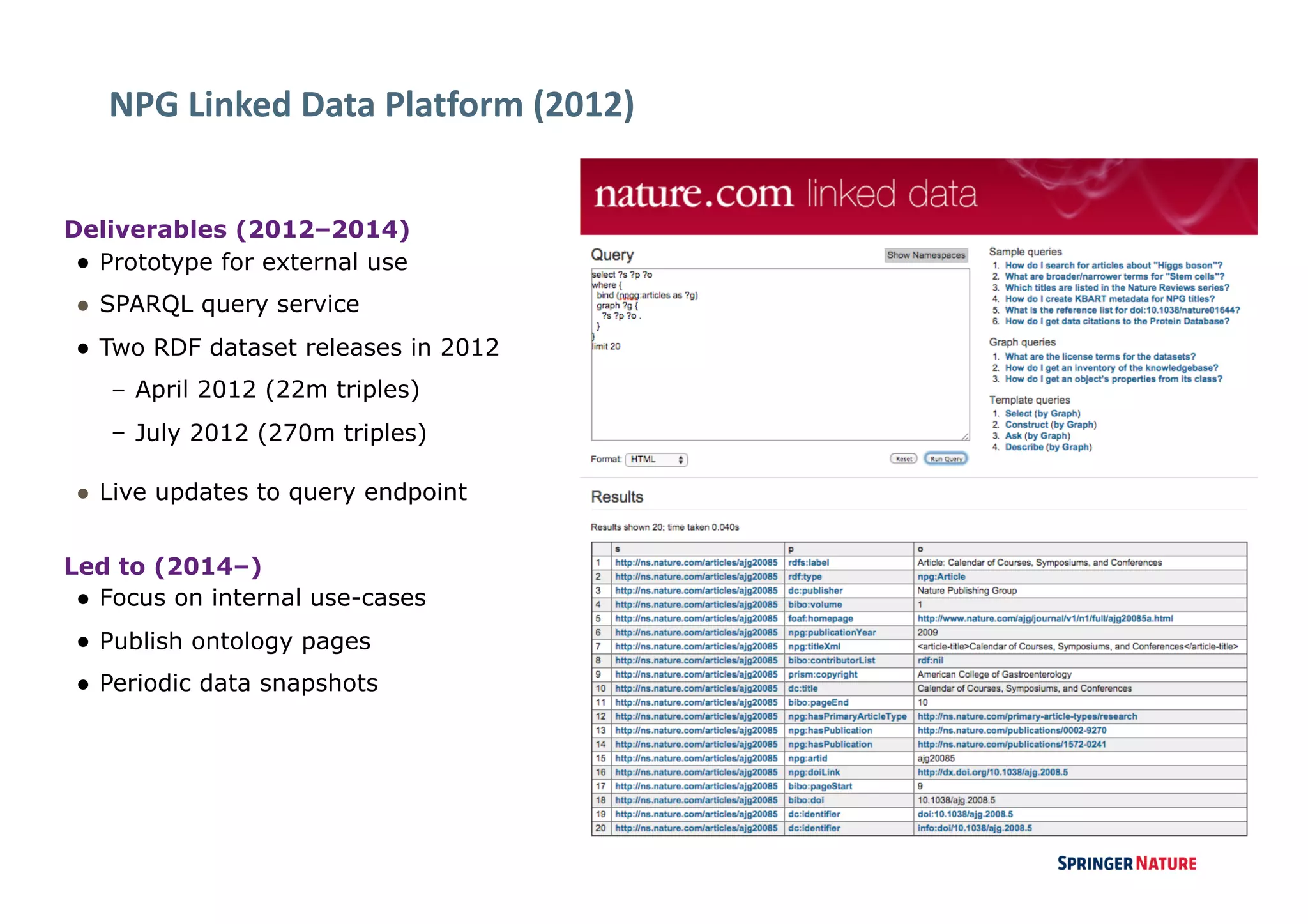Click the bibo:doi predicate link
The image size is (1308, 924).
tap(806, 800)
